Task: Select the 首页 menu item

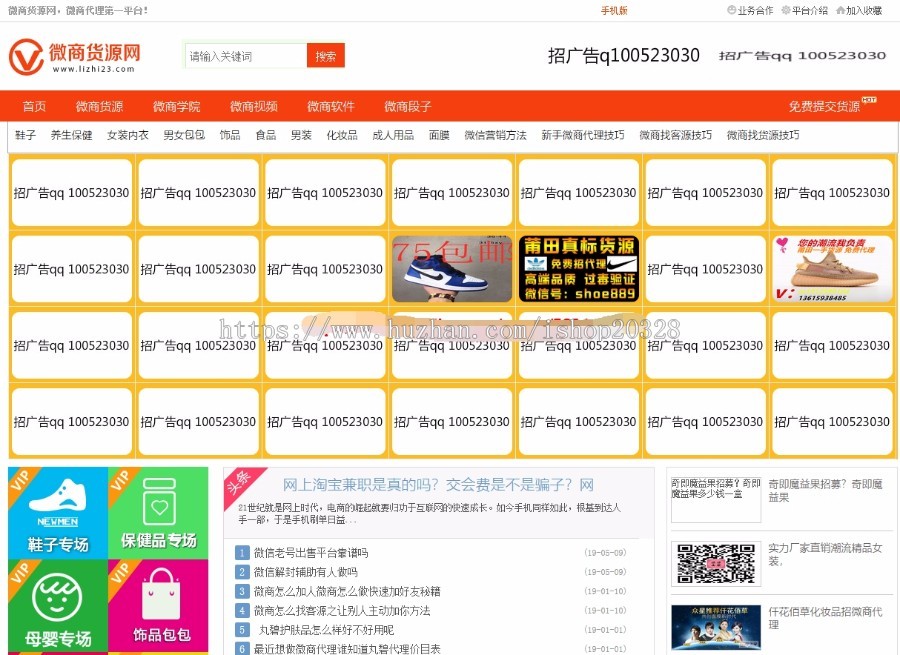Action: pos(34,105)
